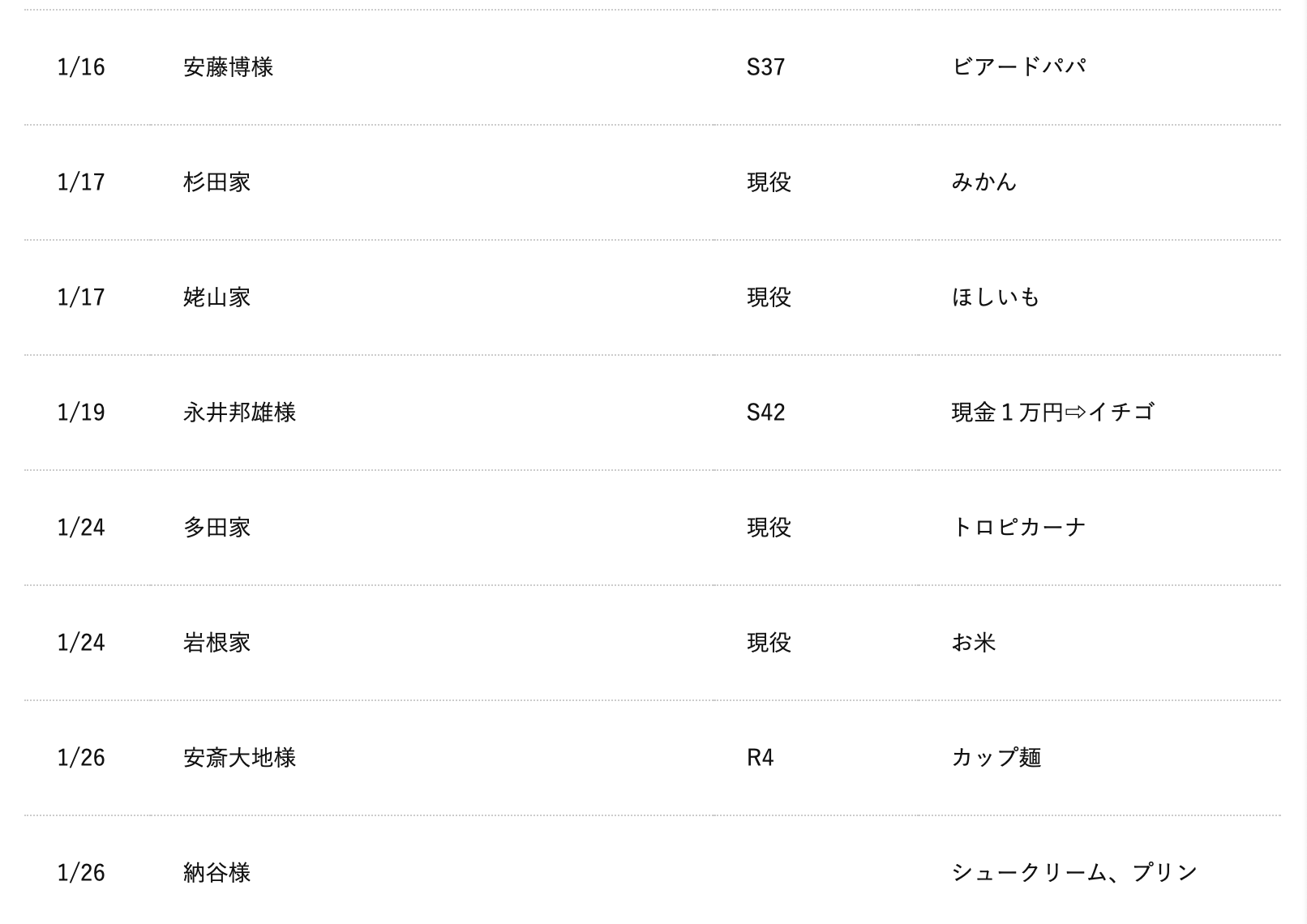
Task: Click the S42 cell
Action: tap(765, 412)
